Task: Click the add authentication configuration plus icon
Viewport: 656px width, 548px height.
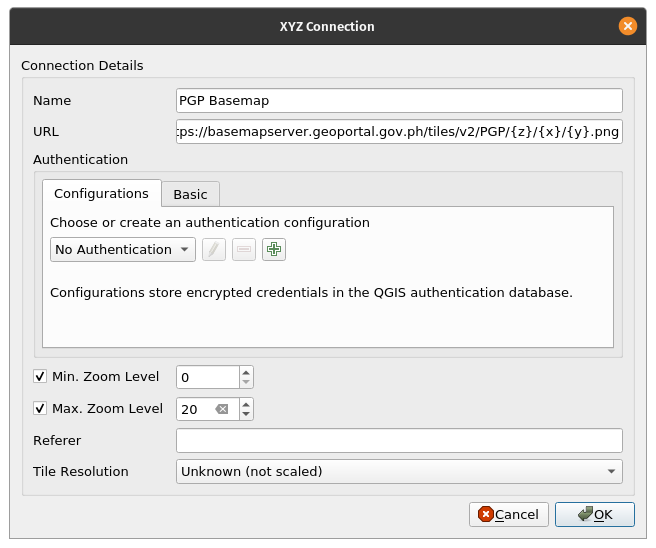Action: click(x=274, y=249)
